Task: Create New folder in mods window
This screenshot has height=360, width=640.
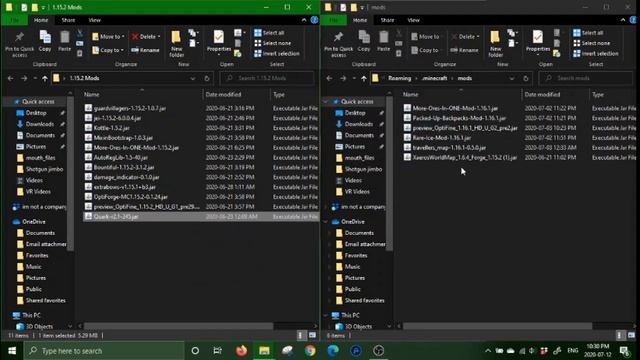Action: coord(496,44)
